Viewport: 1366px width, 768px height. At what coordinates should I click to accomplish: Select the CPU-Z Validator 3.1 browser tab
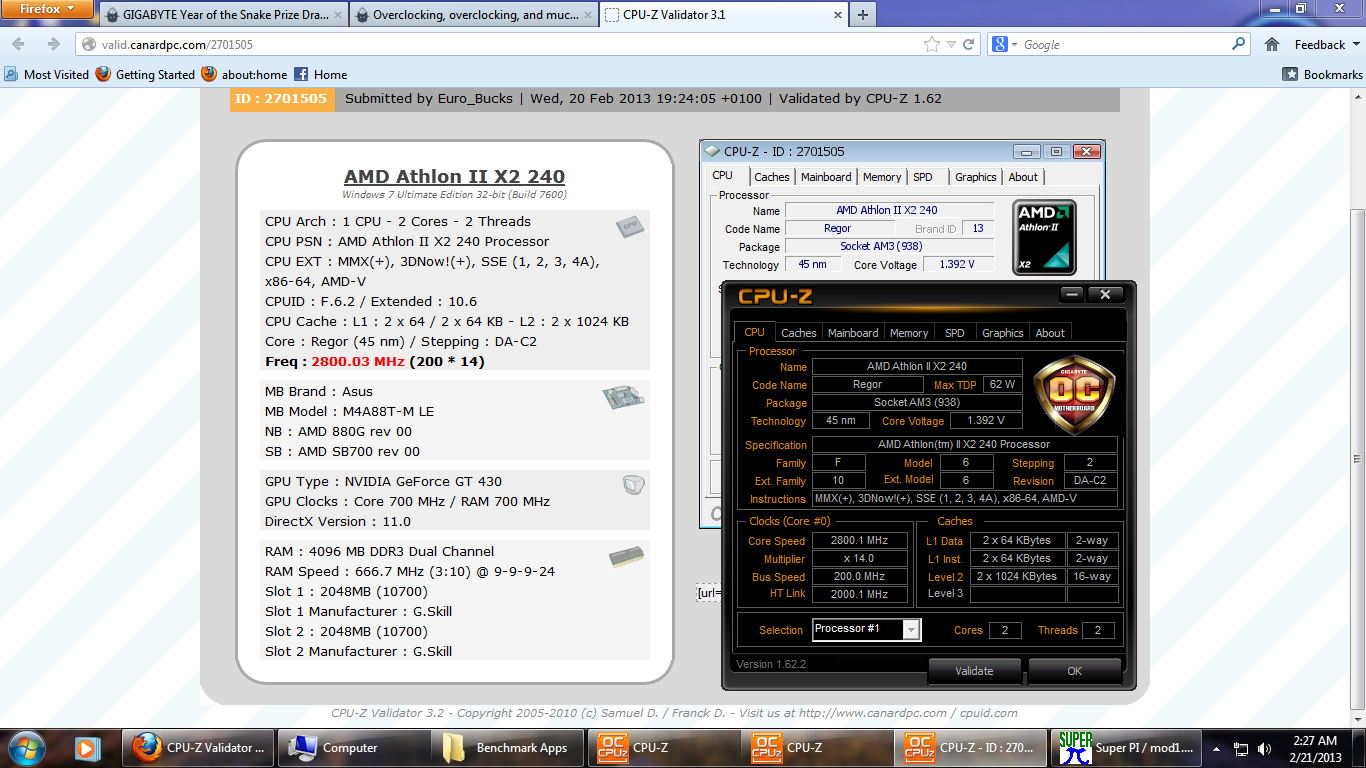722,15
